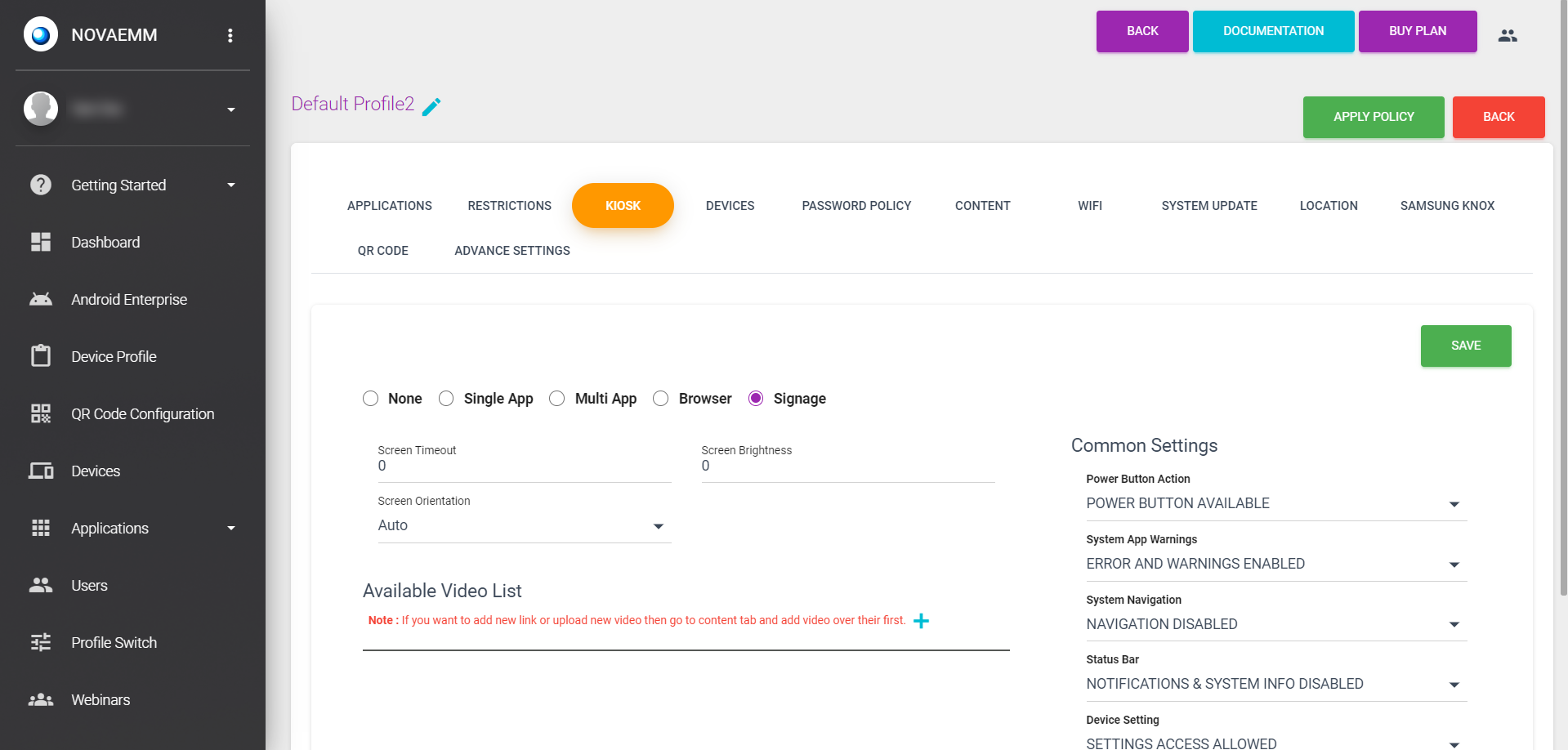Viewport: 1568px width, 750px height.
Task: Switch to the QR CODE tab
Action: (x=383, y=251)
